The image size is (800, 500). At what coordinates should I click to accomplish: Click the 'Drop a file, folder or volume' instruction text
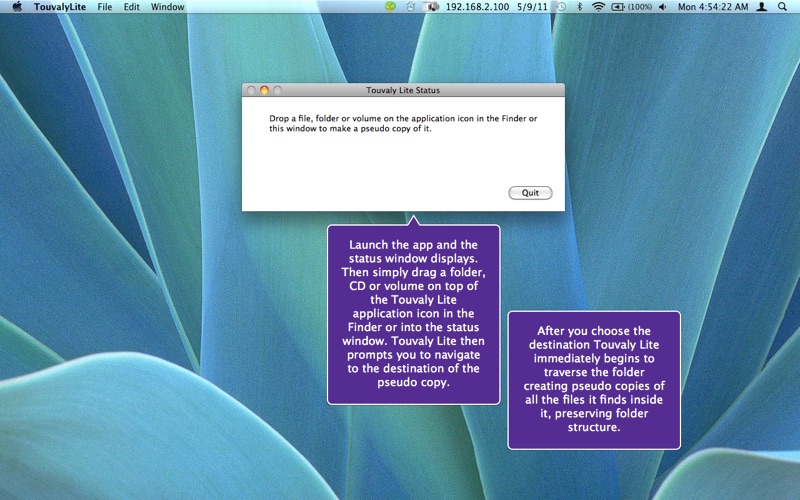point(403,123)
